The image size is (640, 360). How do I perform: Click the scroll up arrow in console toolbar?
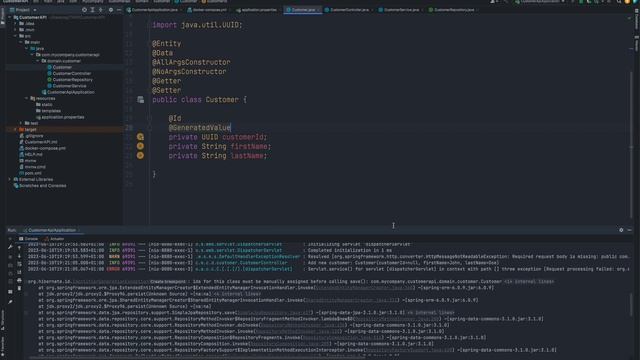click(x=19, y=248)
